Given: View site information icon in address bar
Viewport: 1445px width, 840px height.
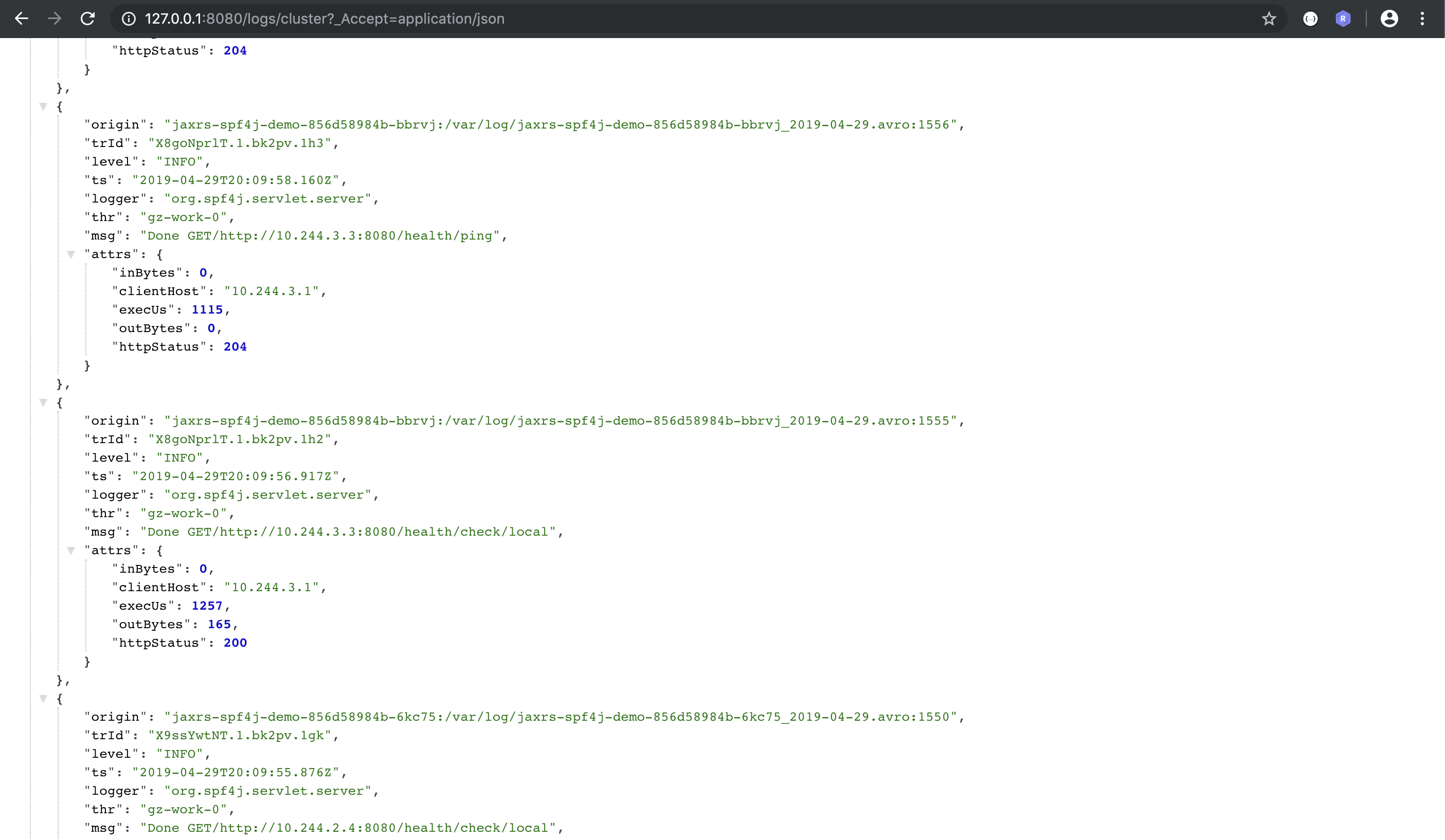Looking at the screenshot, I should coord(129,19).
